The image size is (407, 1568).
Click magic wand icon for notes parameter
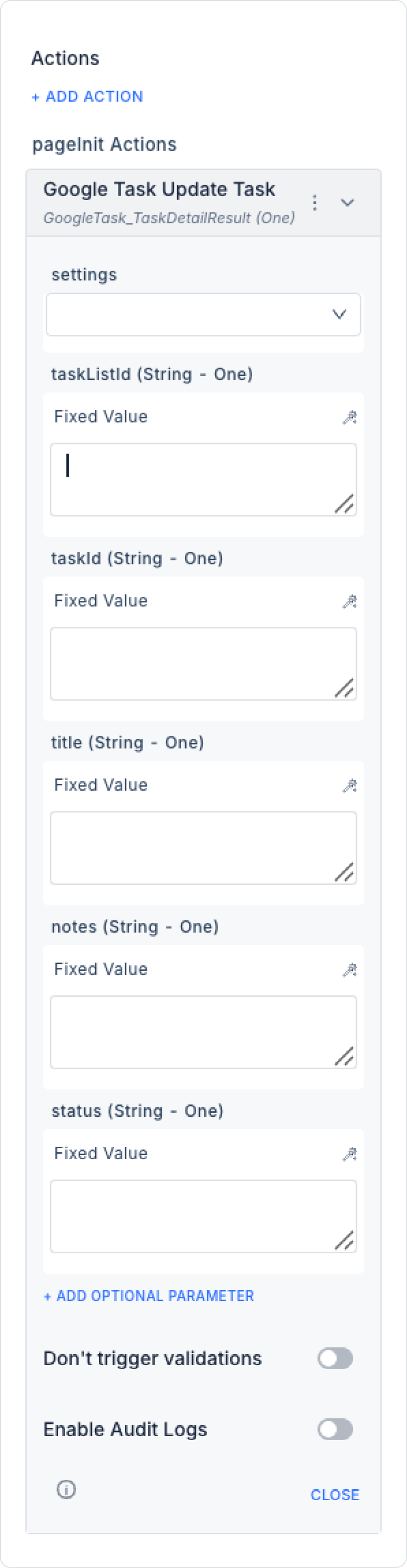[350, 970]
